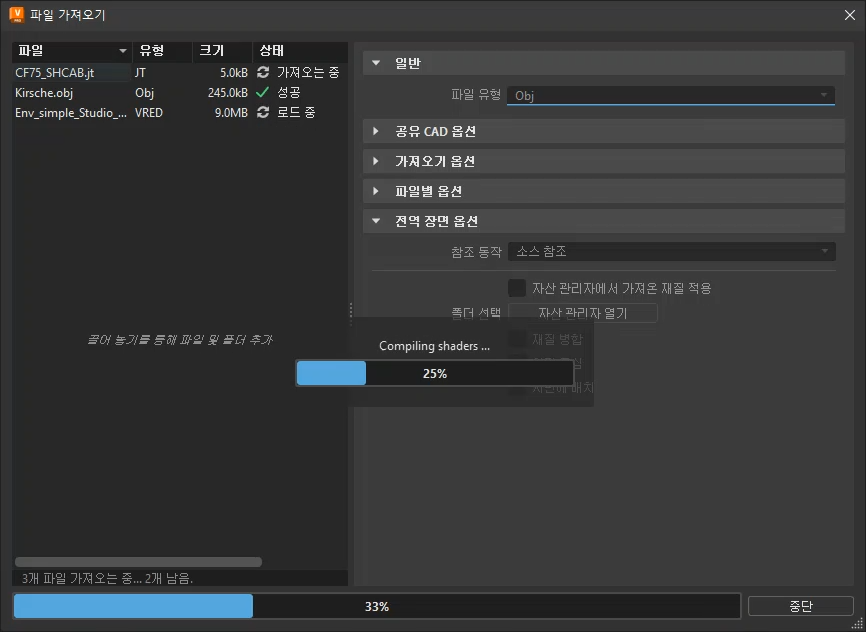Expand the 가져오기 옵션 section
The image size is (866, 632).
604,161
